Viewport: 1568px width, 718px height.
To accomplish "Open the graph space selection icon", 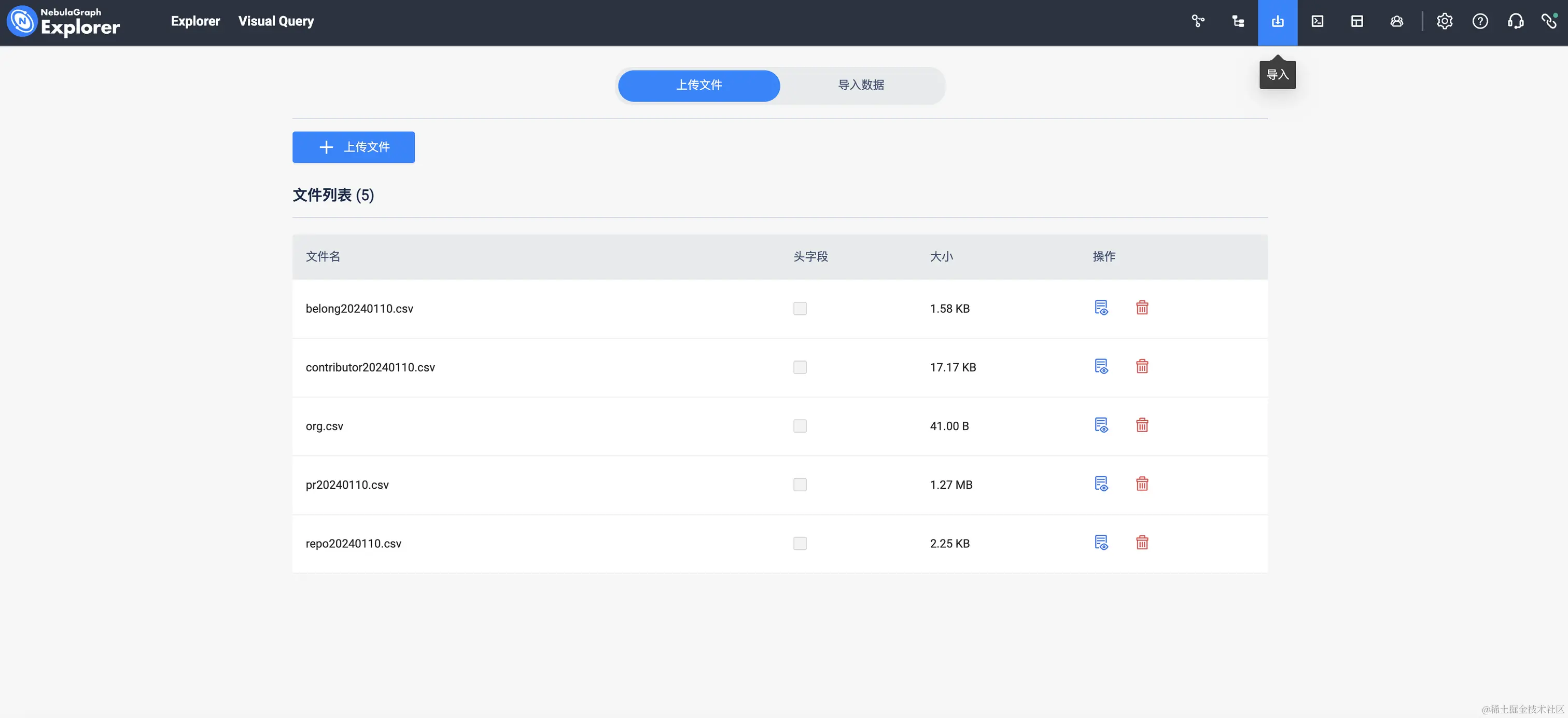I will pyautogui.click(x=1198, y=21).
